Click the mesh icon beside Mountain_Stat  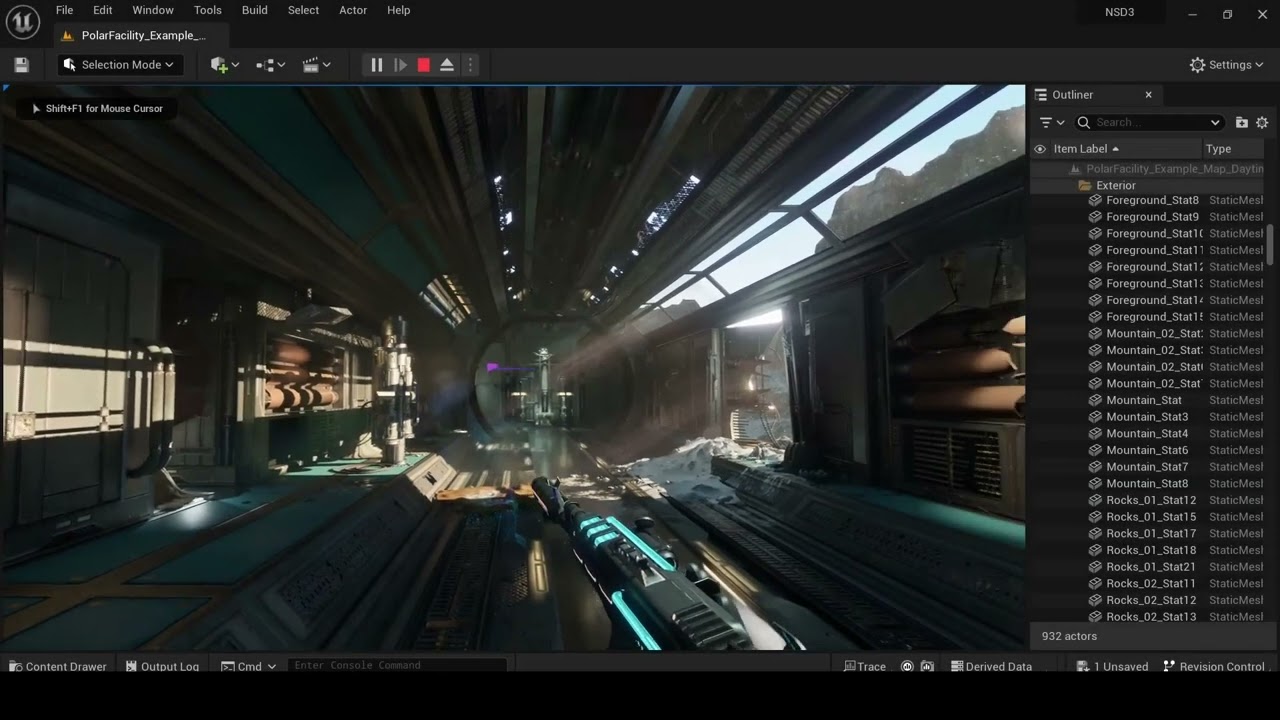point(1095,400)
